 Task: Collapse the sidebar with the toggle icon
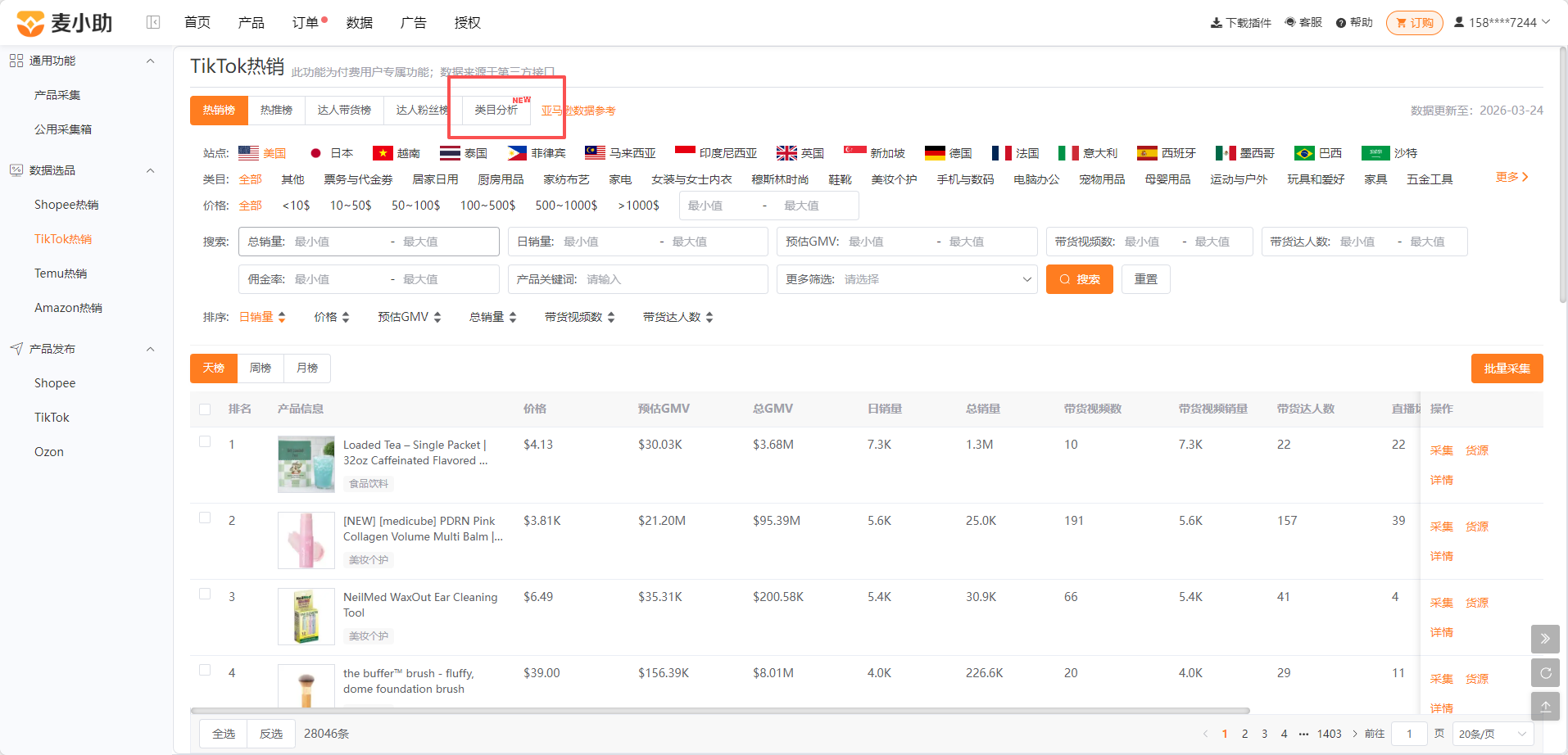click(153, 22)
